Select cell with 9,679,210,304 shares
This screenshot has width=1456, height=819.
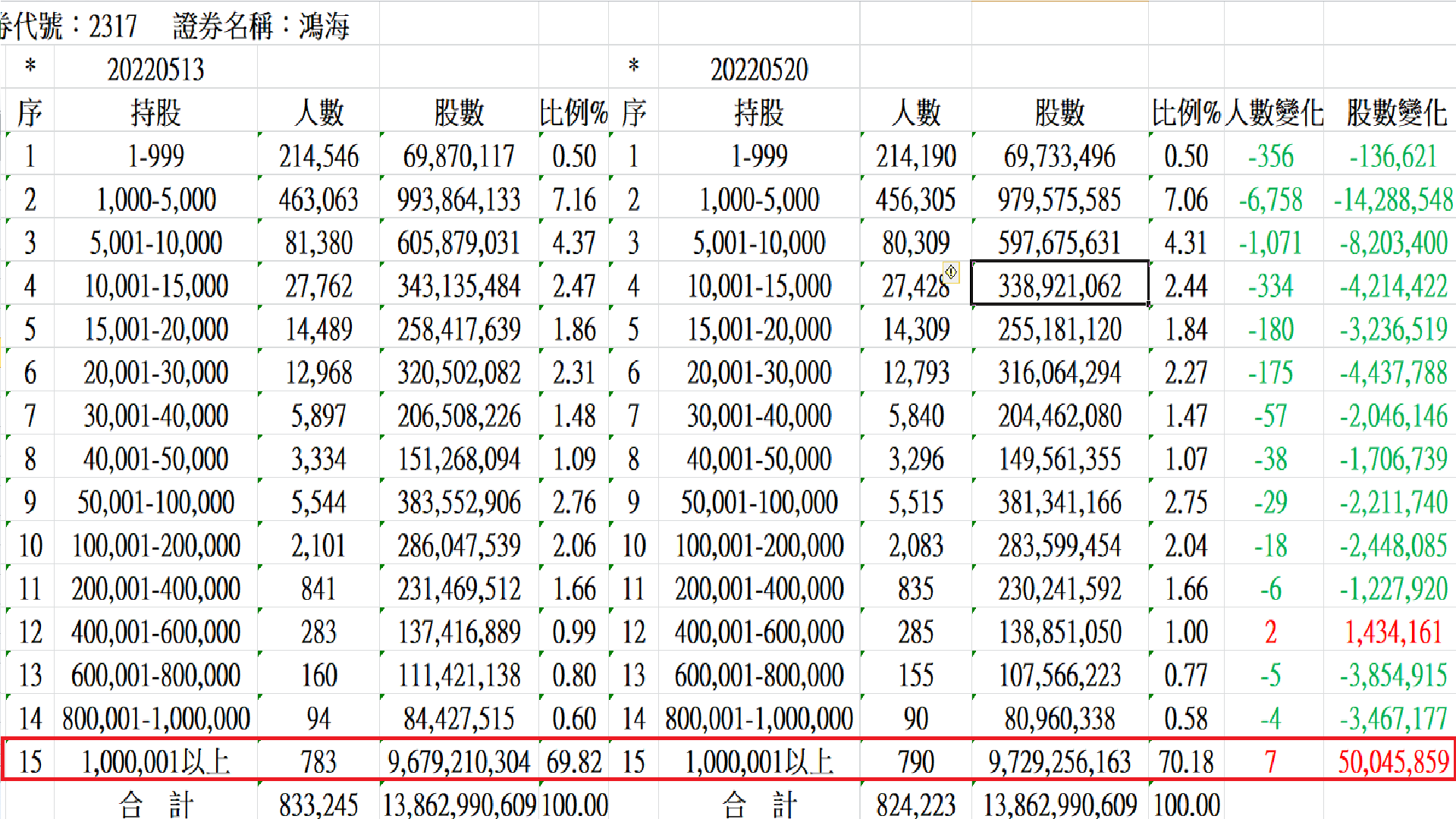click(459, 761)
